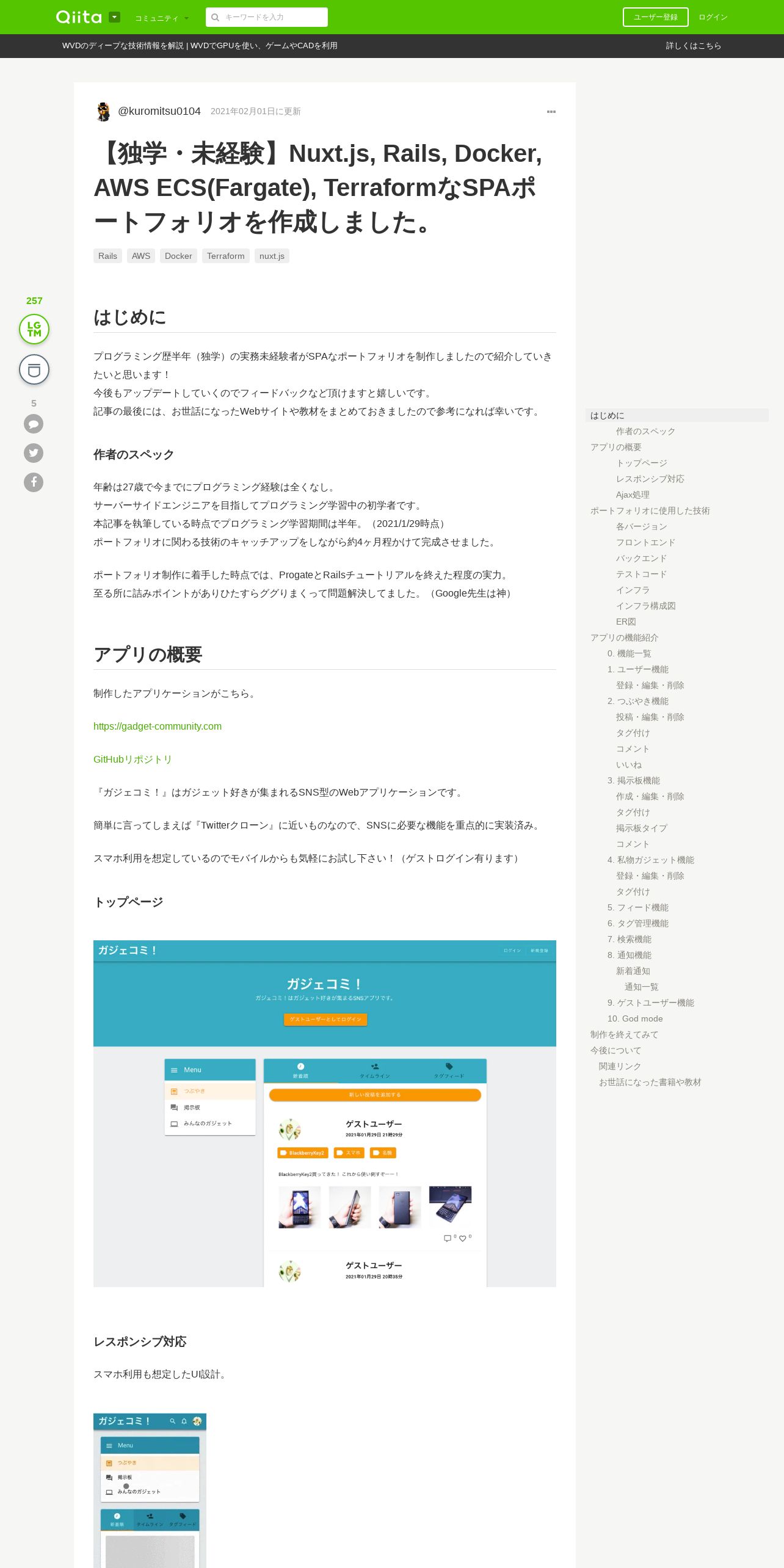Open the dropdown arrow beside Qiita logo
The image size is (784, 1568).
(x=114, y=17)
